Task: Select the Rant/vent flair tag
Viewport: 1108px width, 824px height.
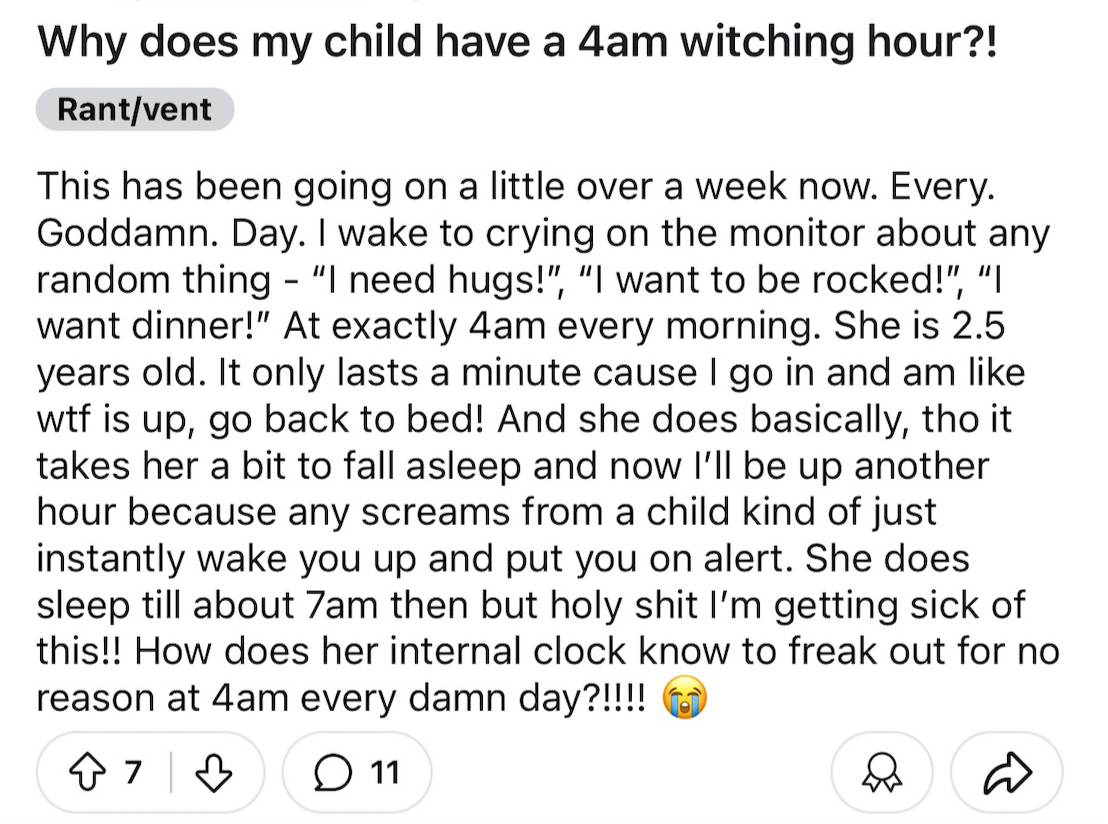Action: 134,110
